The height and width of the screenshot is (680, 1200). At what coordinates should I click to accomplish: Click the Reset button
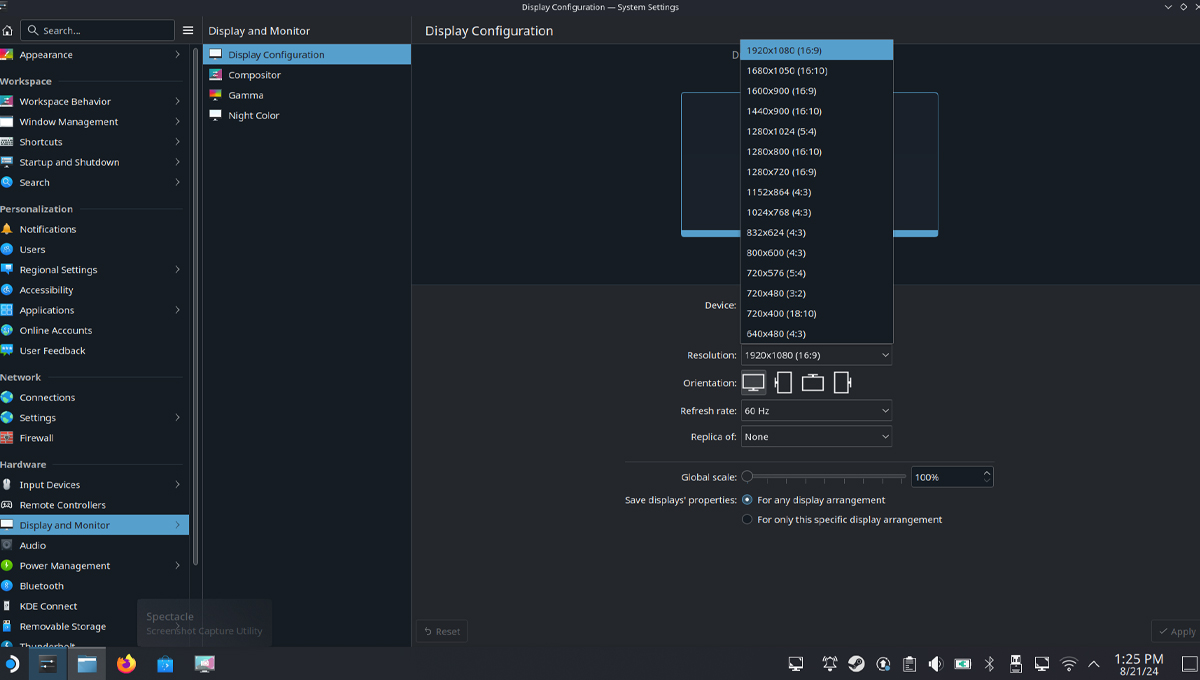click(442, 632)
